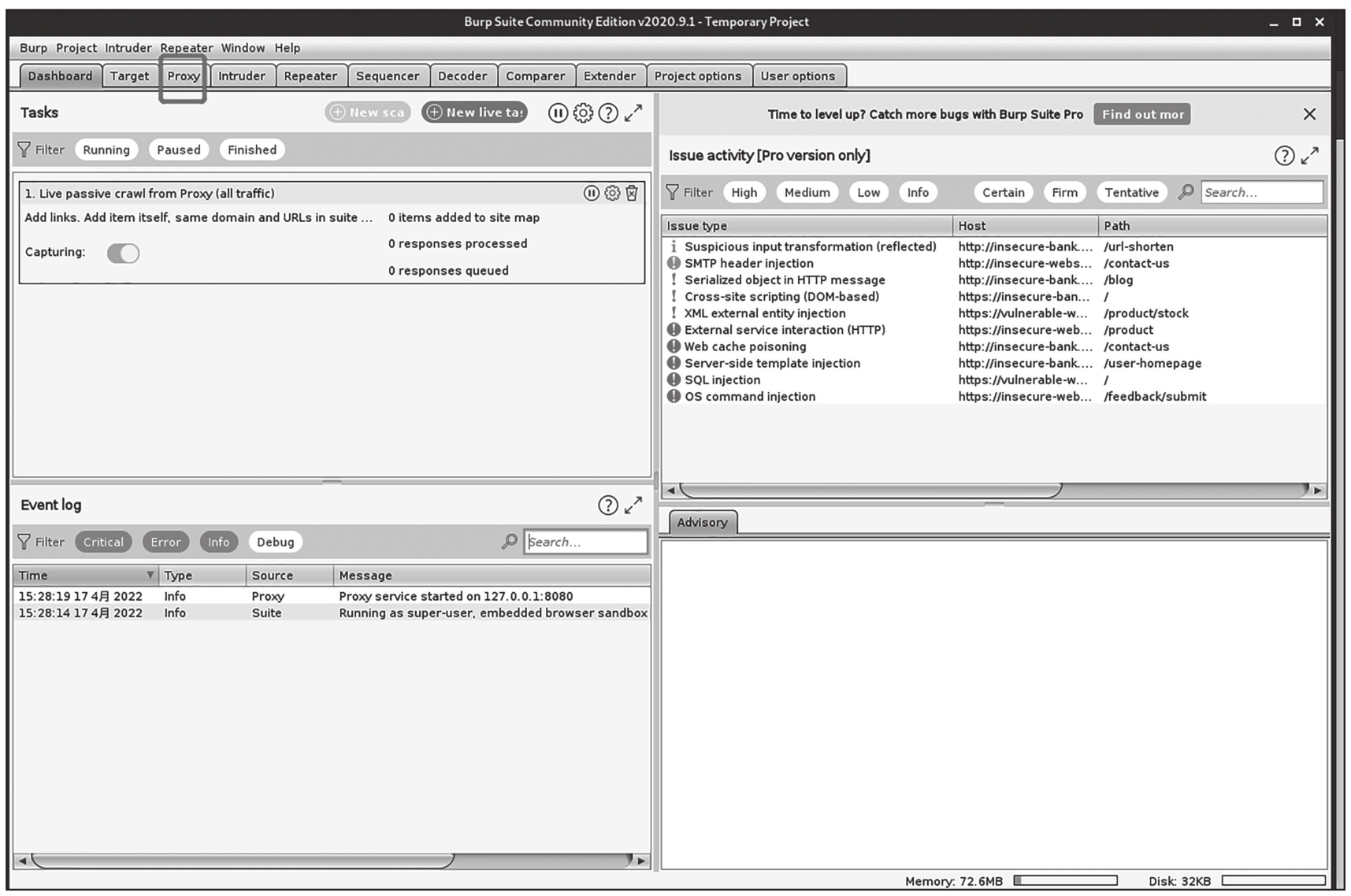Switch to the Proxy tab
1351x896 pixels.
pyautogui.click(x=183, y=76)
